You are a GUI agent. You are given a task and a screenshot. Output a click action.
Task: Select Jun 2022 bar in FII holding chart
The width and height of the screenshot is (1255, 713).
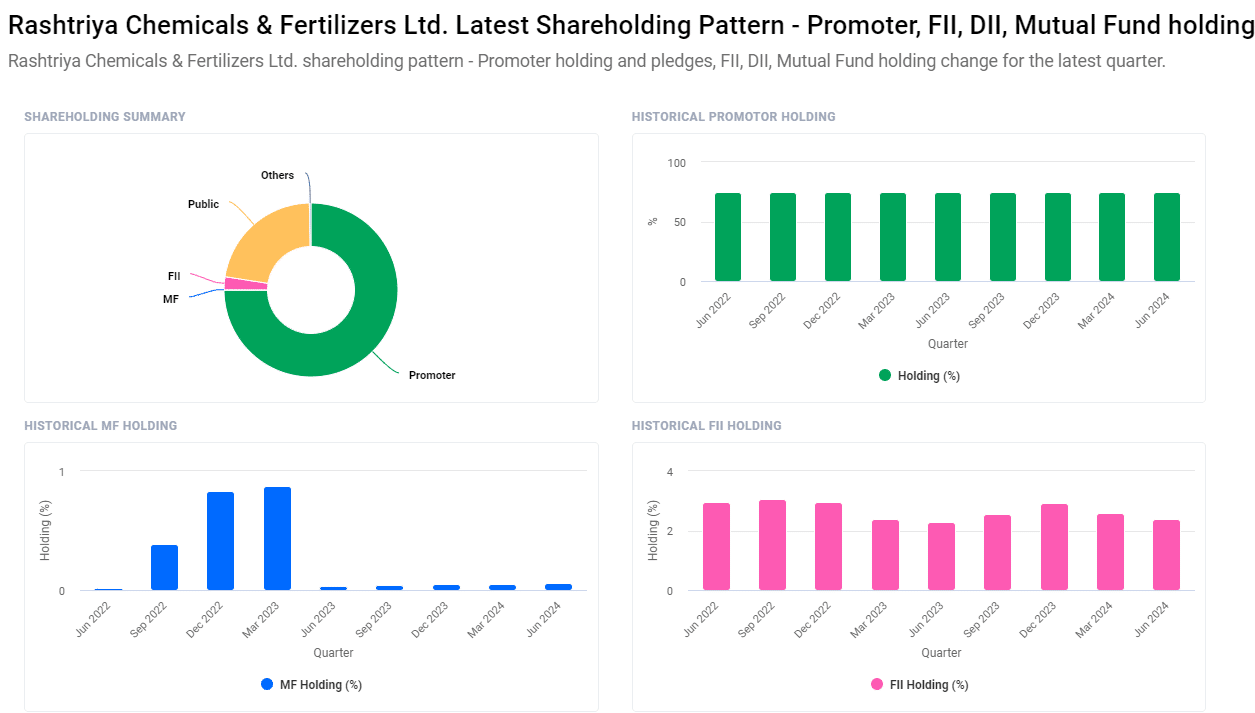pos(716,547)
